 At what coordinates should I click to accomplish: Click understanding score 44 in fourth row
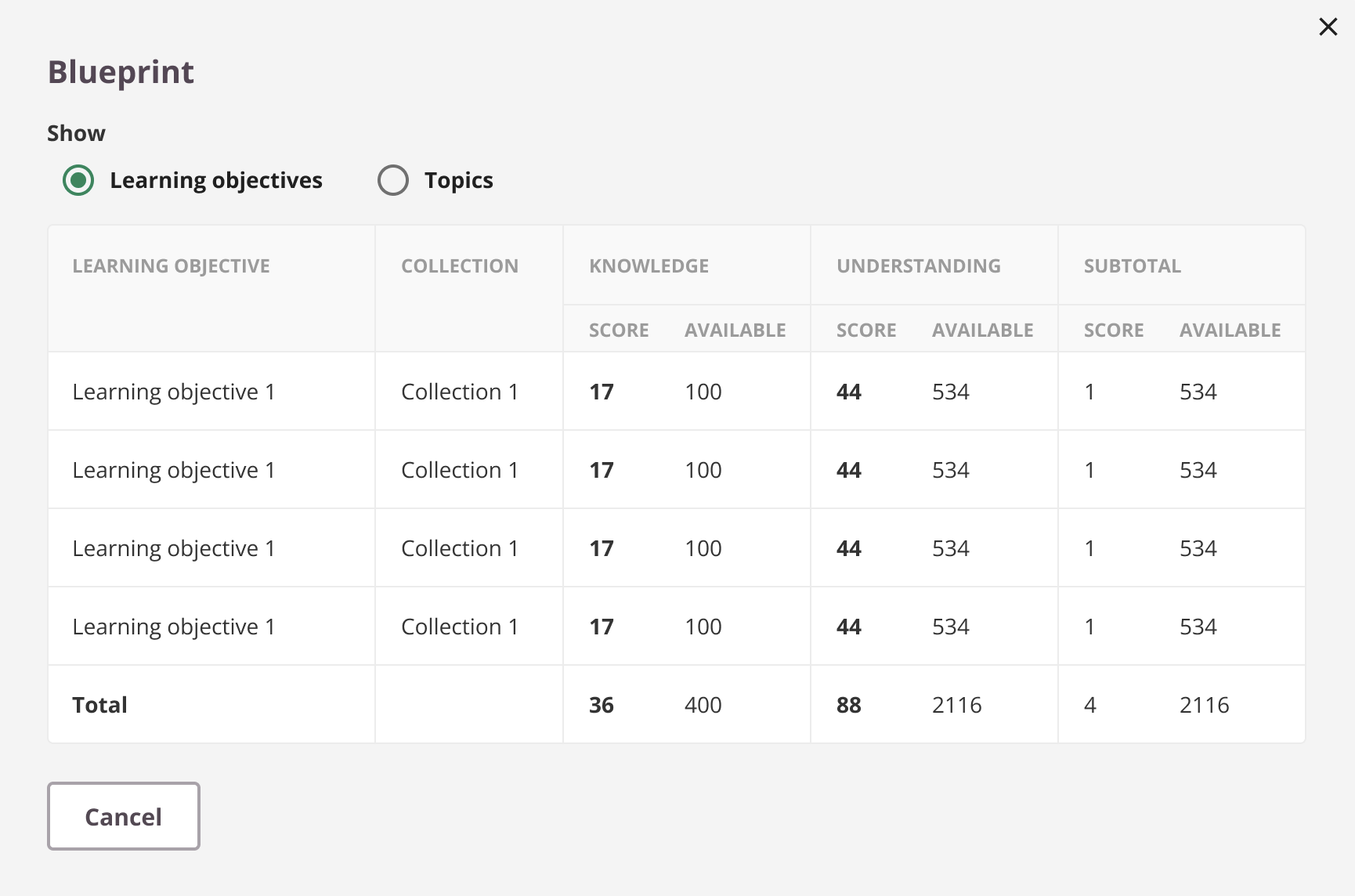point(849,627)
